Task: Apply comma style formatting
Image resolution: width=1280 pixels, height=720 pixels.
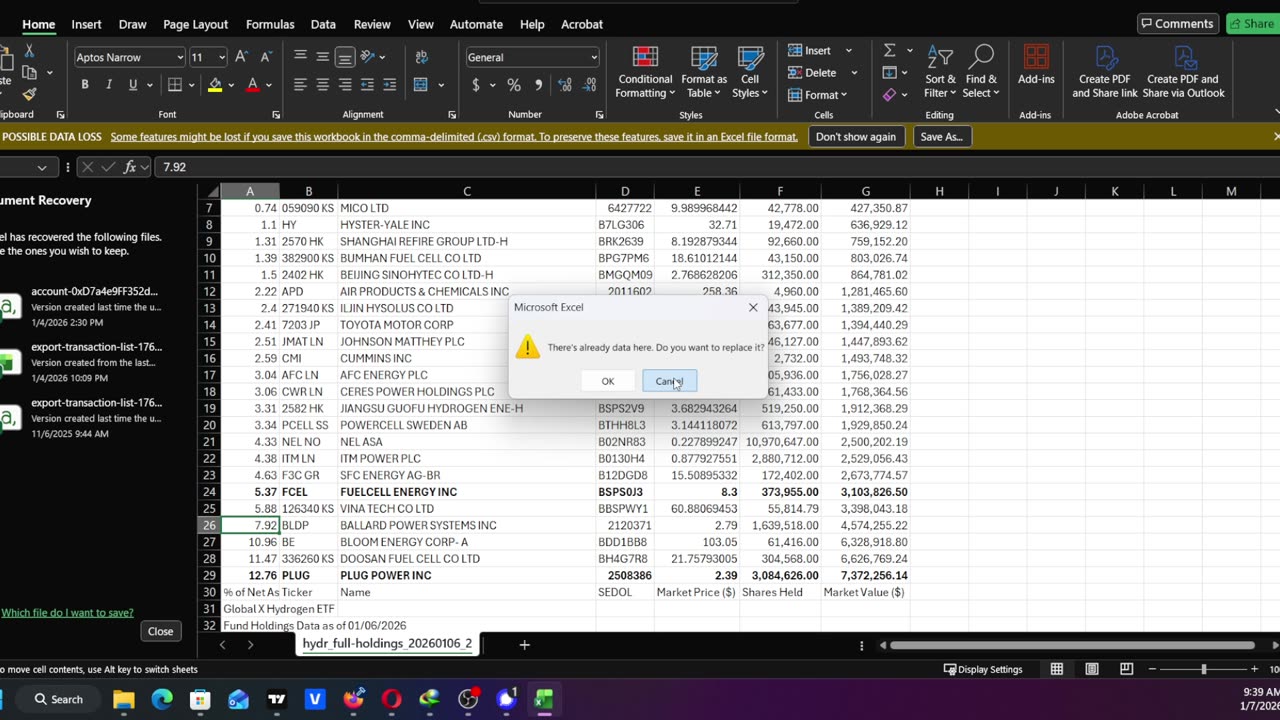Action: 538,85
